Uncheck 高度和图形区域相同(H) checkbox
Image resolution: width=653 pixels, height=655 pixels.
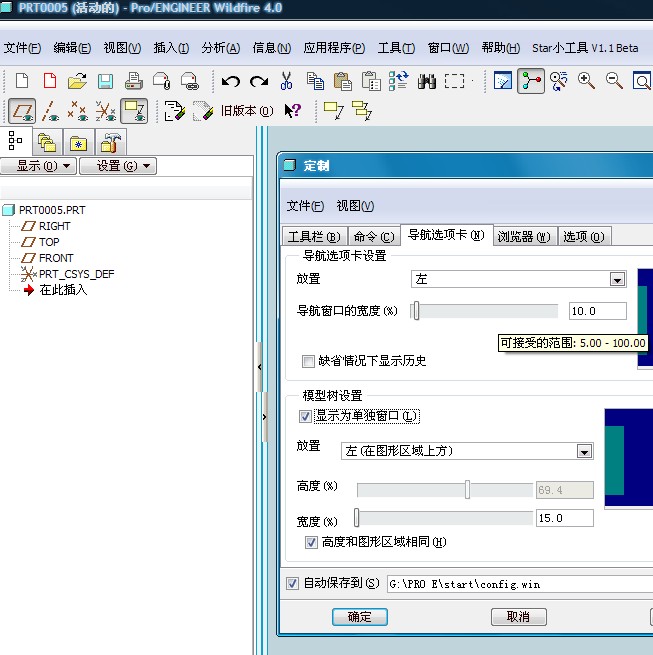pyautogui.click(x=311, y=542)
